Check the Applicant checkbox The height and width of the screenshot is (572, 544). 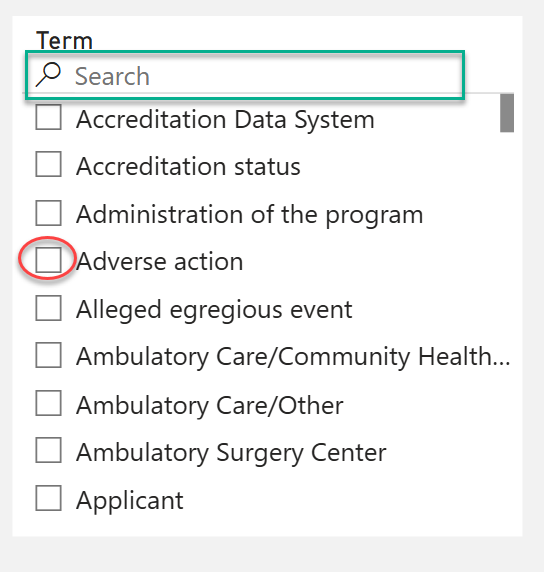(48, 498)
